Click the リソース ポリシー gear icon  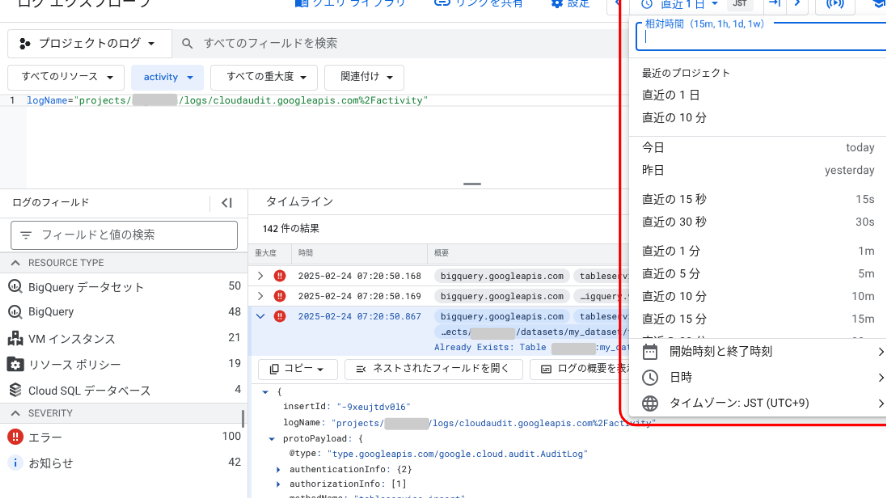pos(15,364)
